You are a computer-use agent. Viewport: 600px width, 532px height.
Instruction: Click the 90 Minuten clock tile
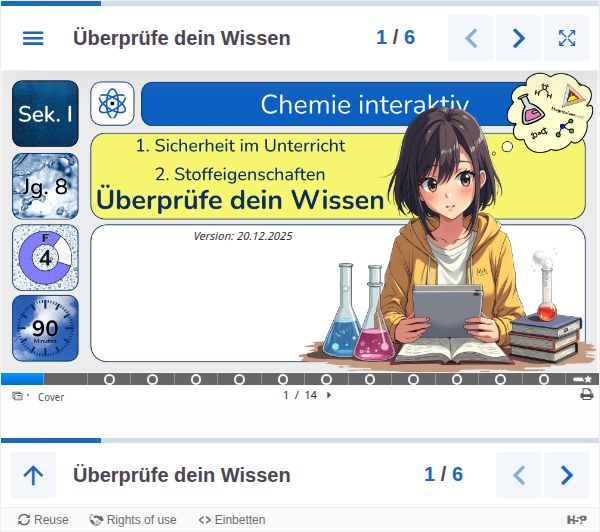click(x=45, y=328)
